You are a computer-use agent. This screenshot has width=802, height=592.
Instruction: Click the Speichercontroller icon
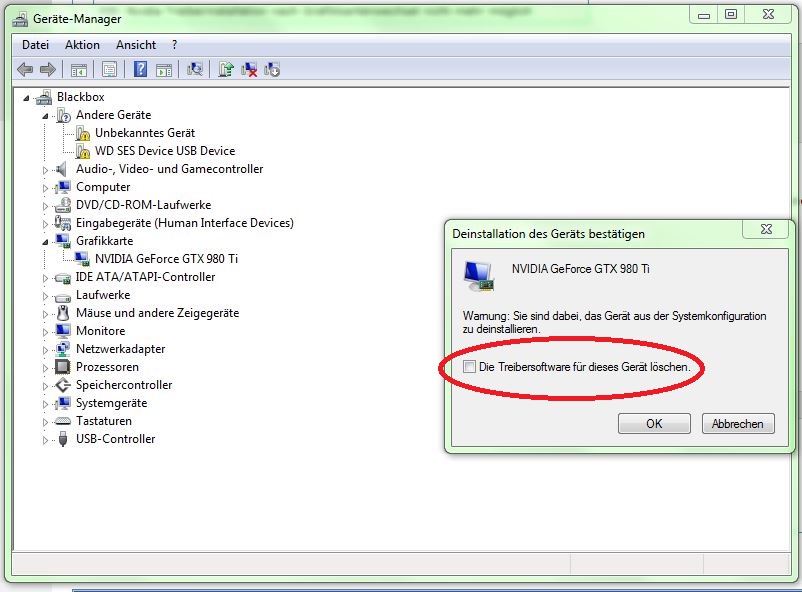(63, 385)
